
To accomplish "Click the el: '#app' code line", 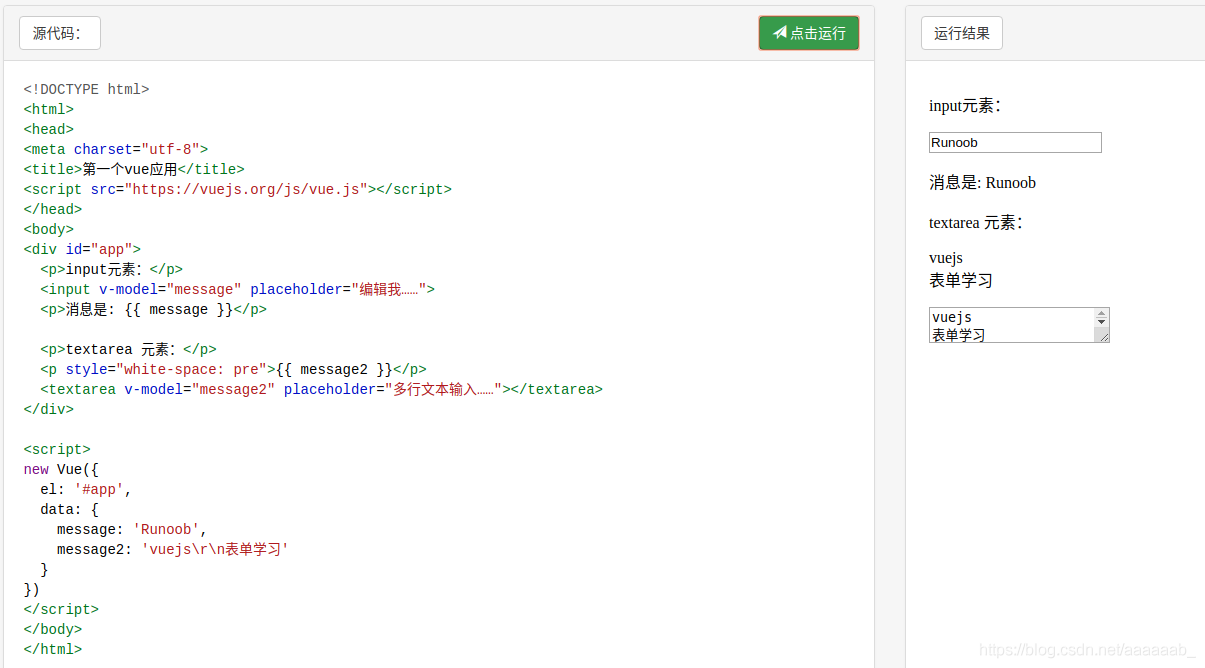I will (86, 489).
